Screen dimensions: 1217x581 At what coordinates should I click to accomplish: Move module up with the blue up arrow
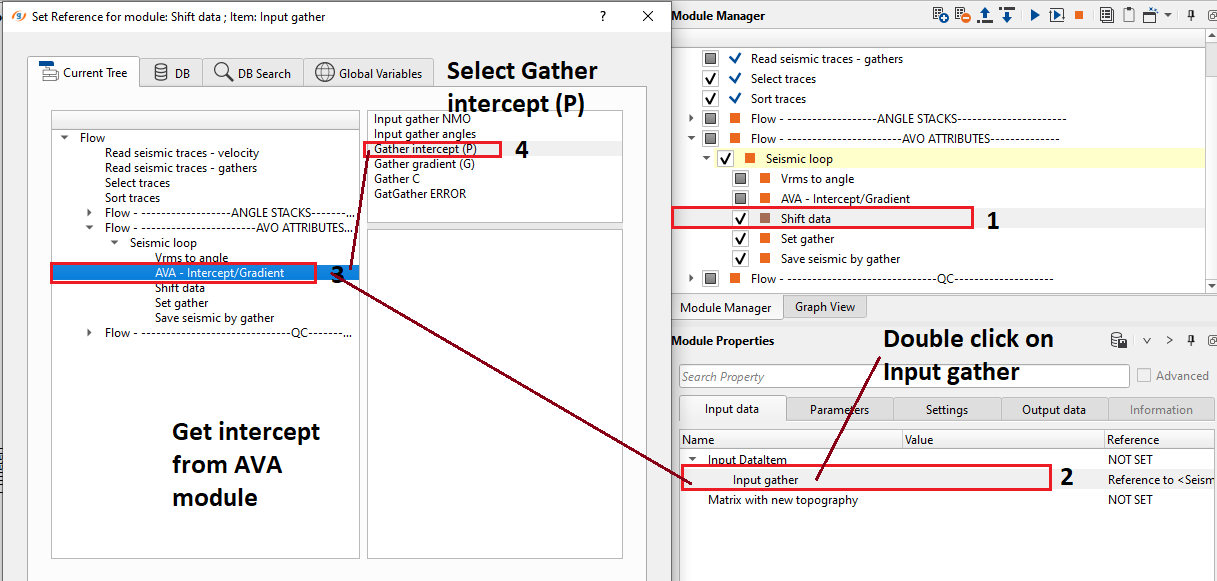point(985,15)
